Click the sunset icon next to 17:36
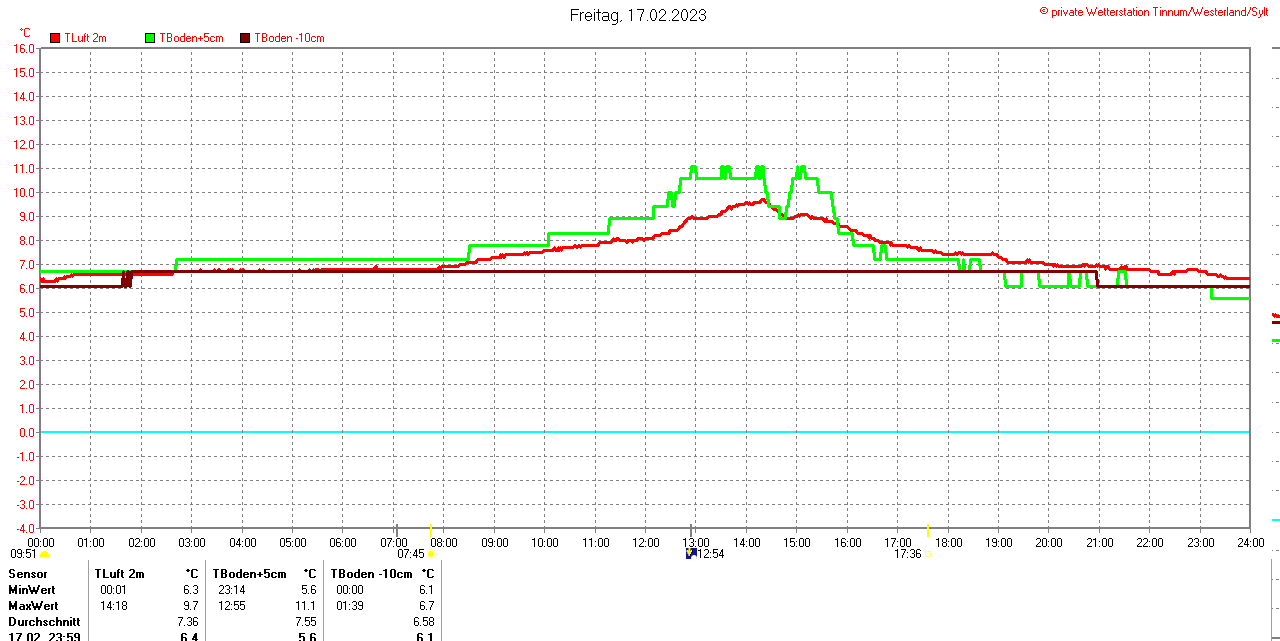The image size is (1280, 641). 928,553
